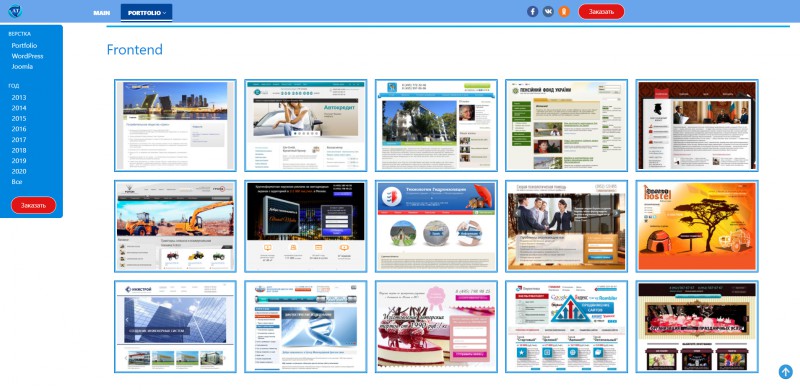Open the site promotion arrows thumbnail
Viewport: 800px width, 392px height.
point(566,327)
